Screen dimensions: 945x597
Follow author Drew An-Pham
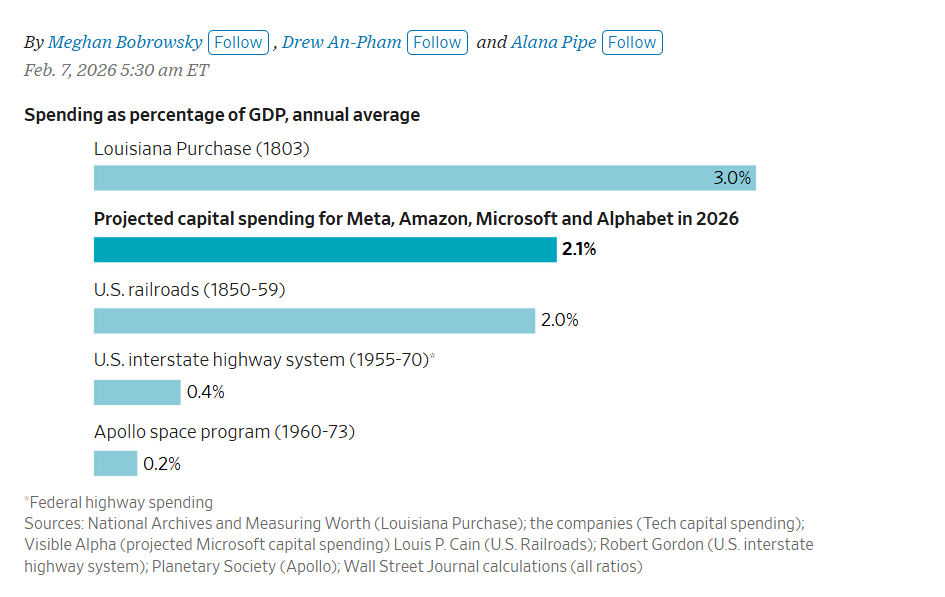pos(438,42)
